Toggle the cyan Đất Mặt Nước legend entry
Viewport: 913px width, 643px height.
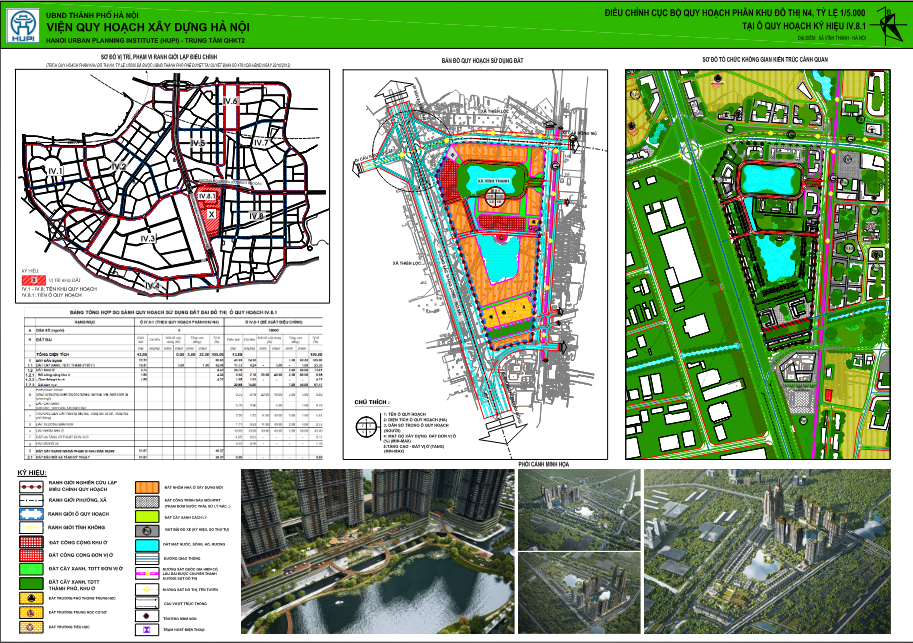(147, 545)
